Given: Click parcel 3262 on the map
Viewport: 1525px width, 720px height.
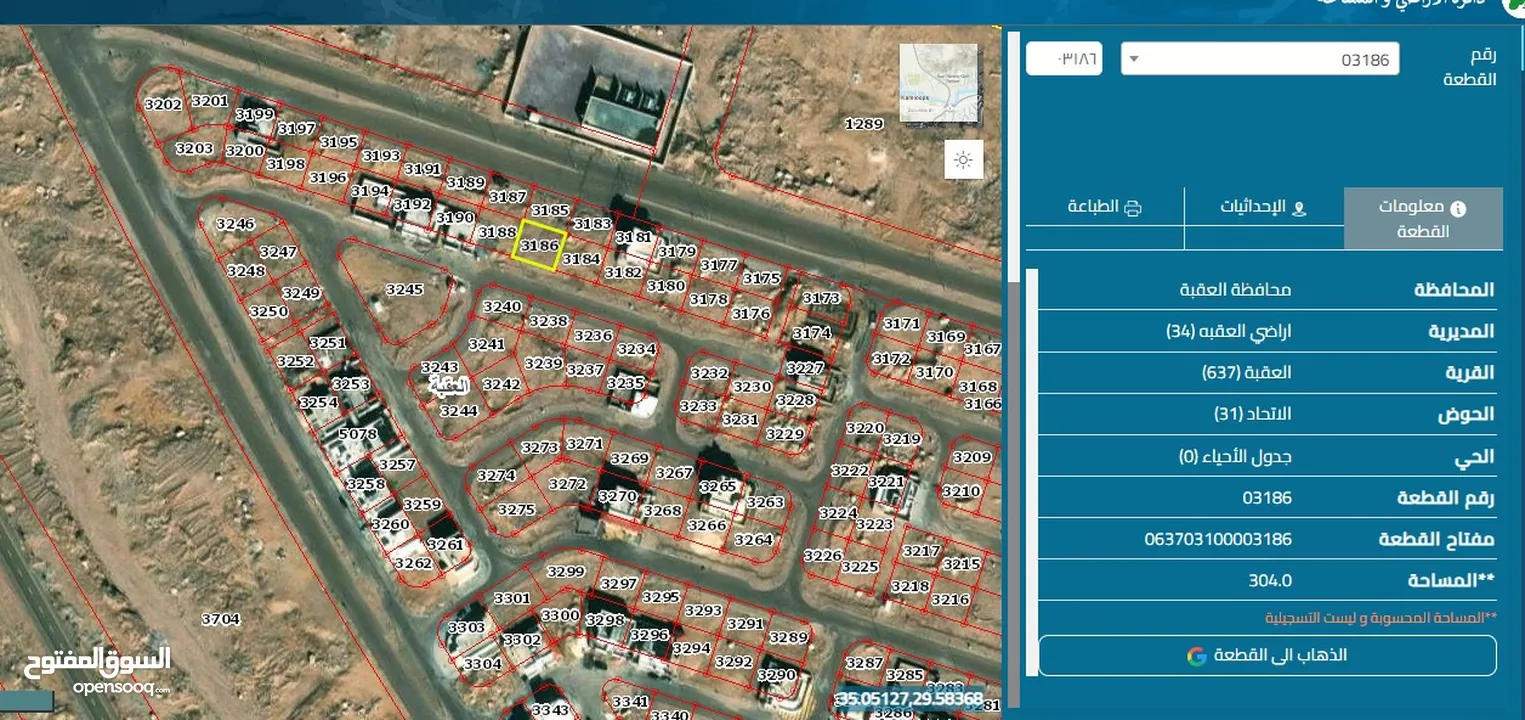Looking at the screenshot, I should [x=413, y=563].
